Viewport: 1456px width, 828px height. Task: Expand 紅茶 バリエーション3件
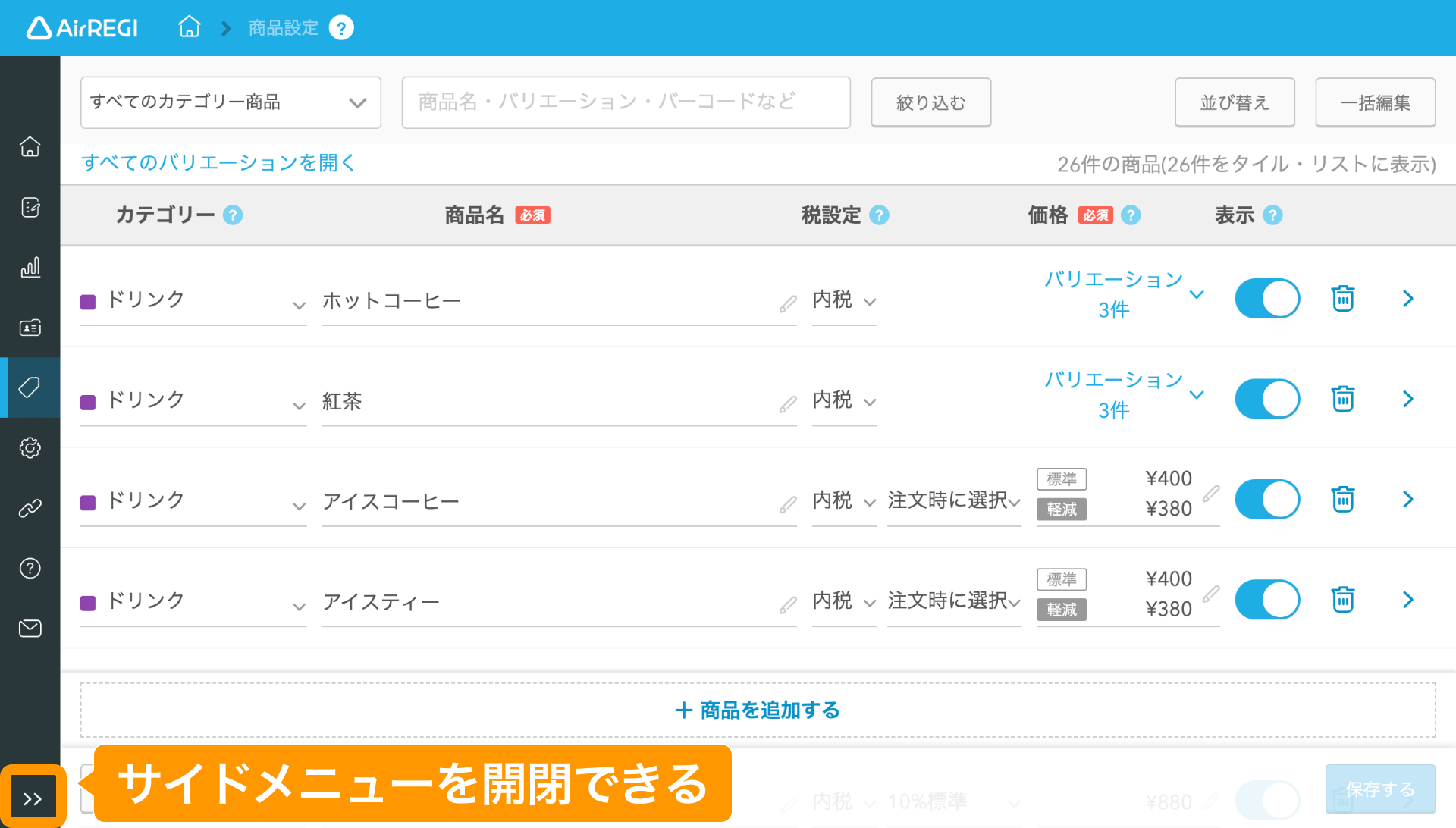pyautogui.click(x=1124, y=395)
